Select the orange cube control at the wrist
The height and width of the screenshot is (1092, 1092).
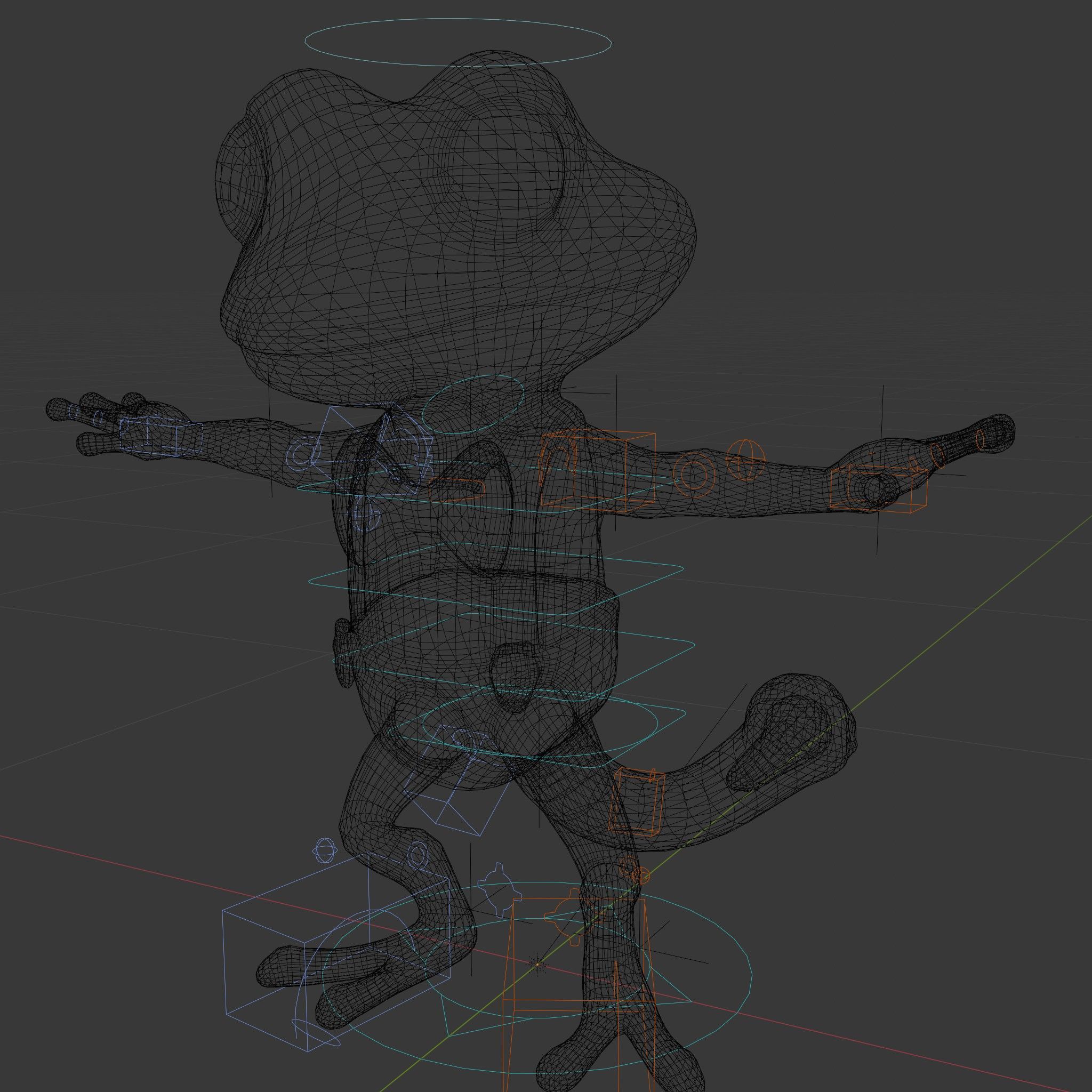tap(879, 489)
